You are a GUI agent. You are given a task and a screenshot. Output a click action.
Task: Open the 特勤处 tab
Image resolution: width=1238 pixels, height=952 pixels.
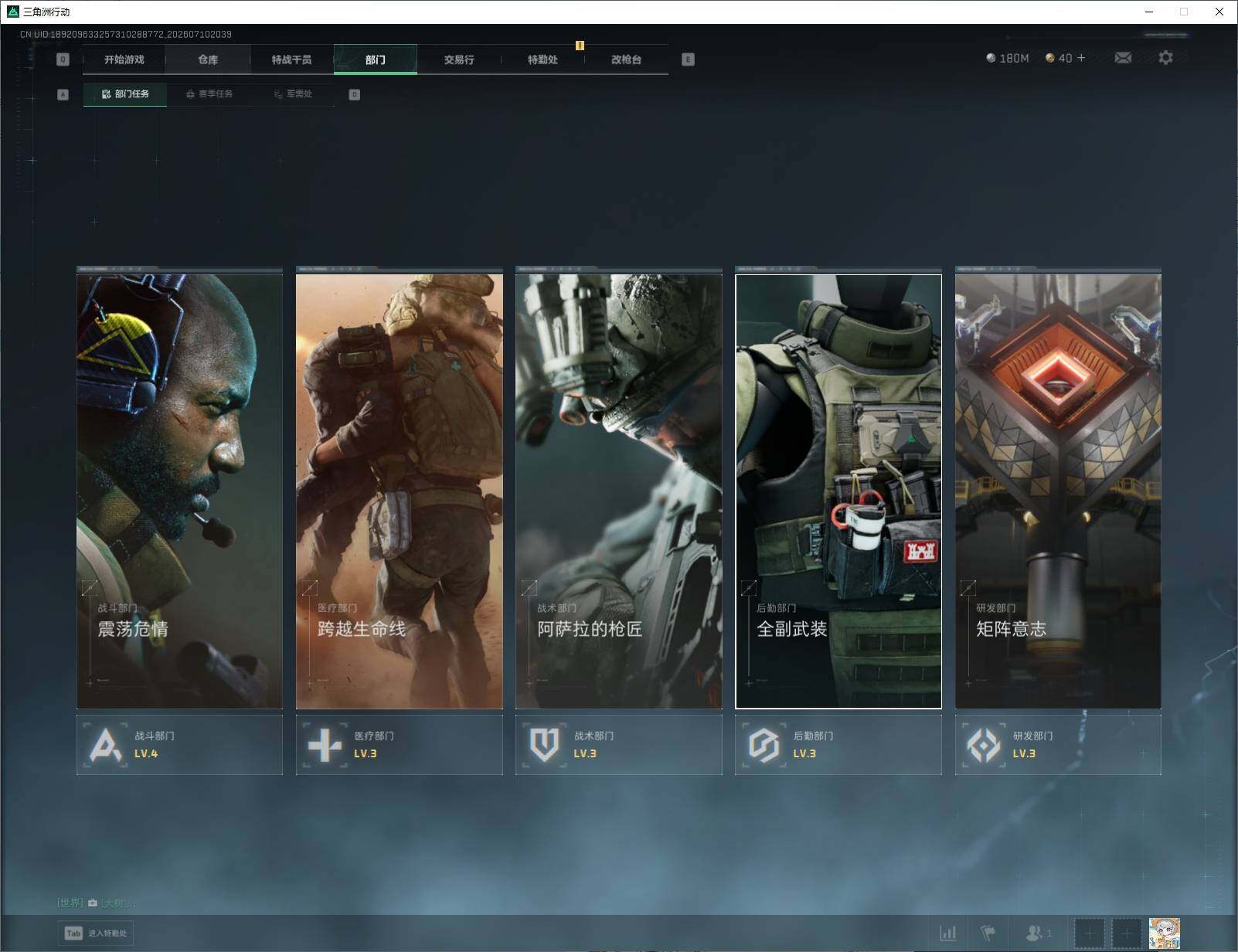click(x=542, y=59)
